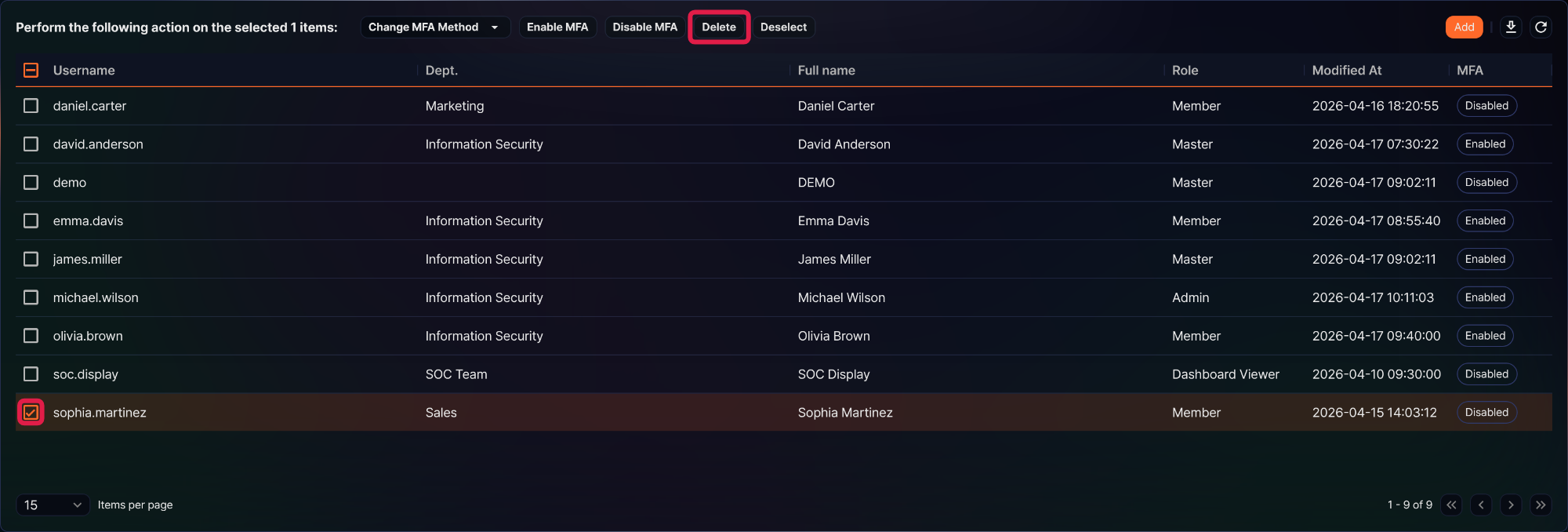Click the Disabled MFA badge for soc.display
Image resolution: width=1568 pixels, height=532 pixels.
[1486, 375]
